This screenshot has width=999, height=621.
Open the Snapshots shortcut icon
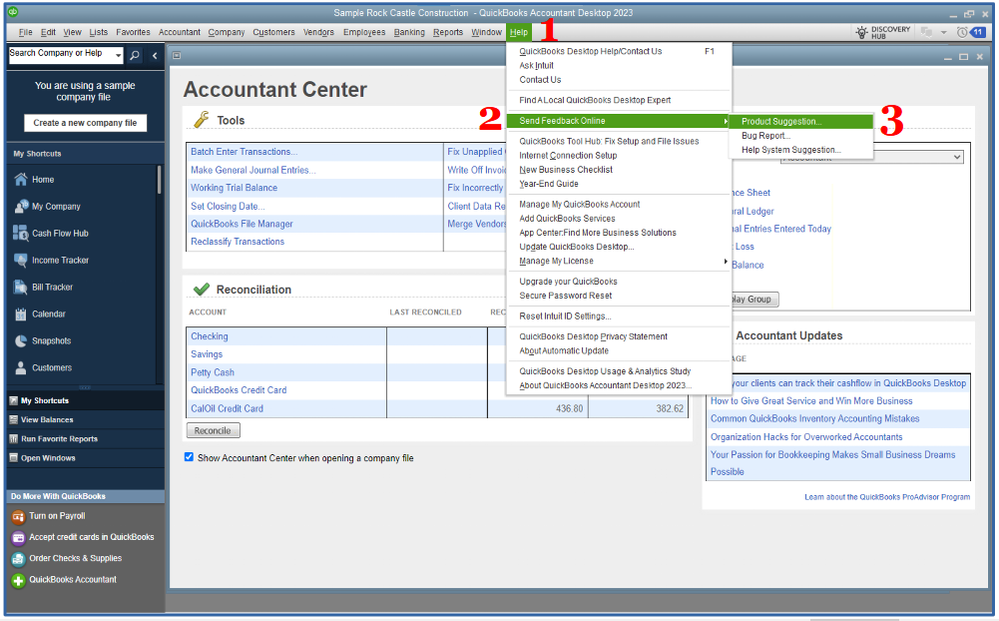[20, 341]
